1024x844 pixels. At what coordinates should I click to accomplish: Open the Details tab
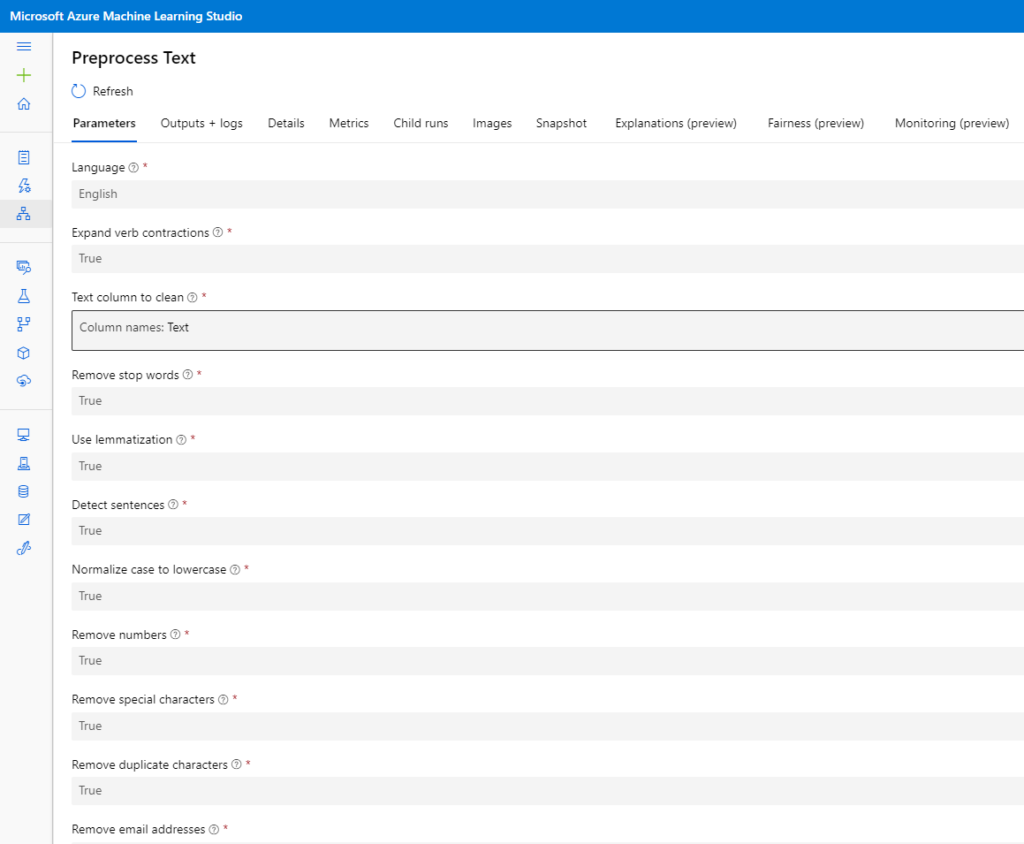pos(286,123)
